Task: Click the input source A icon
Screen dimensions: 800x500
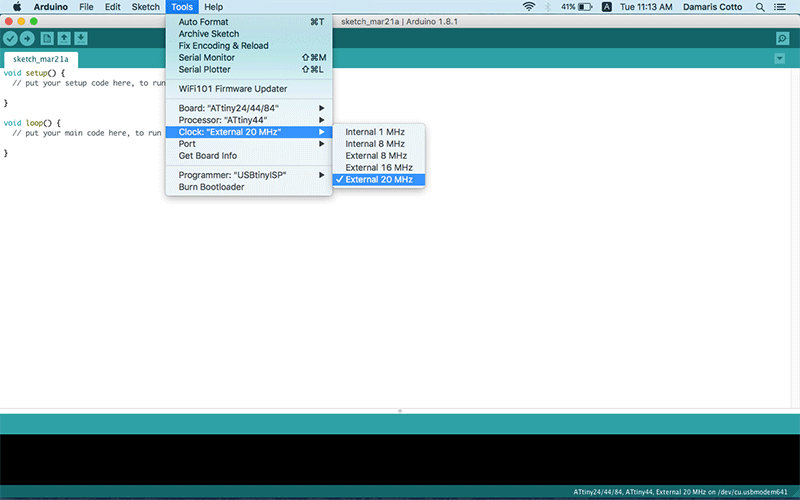Action: (x=607, y=7)
